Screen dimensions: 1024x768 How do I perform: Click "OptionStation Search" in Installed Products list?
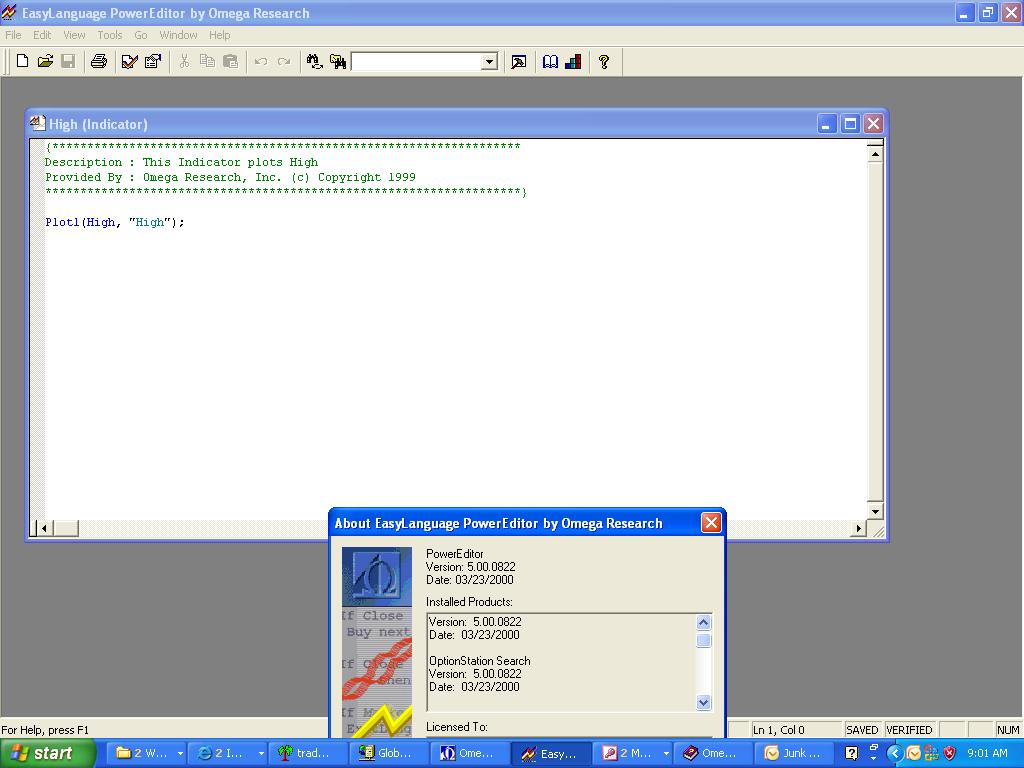pos(479,661)
